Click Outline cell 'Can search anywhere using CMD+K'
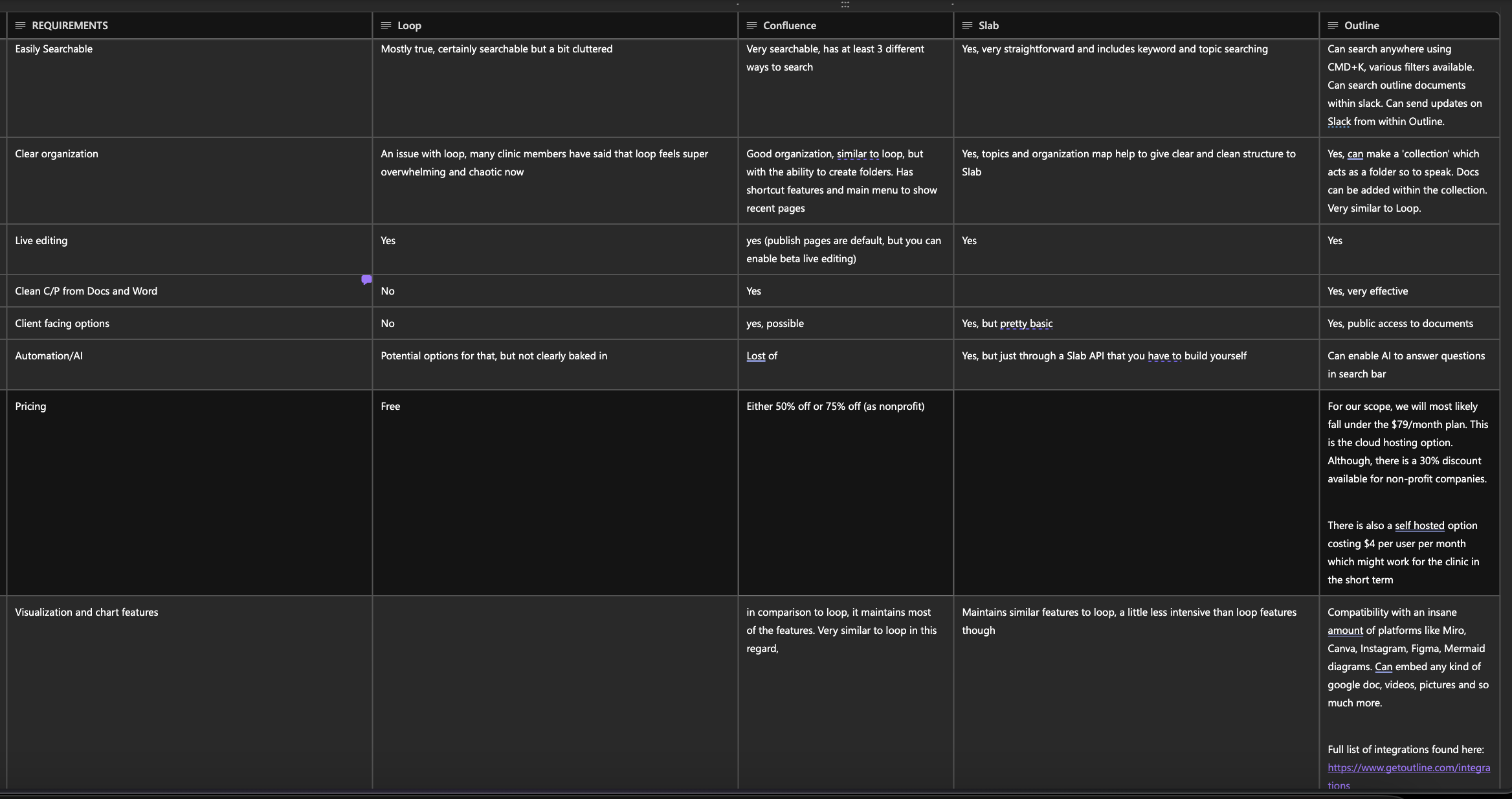The height and width of the screenshot is (799, 1512). pos(1410,88)
